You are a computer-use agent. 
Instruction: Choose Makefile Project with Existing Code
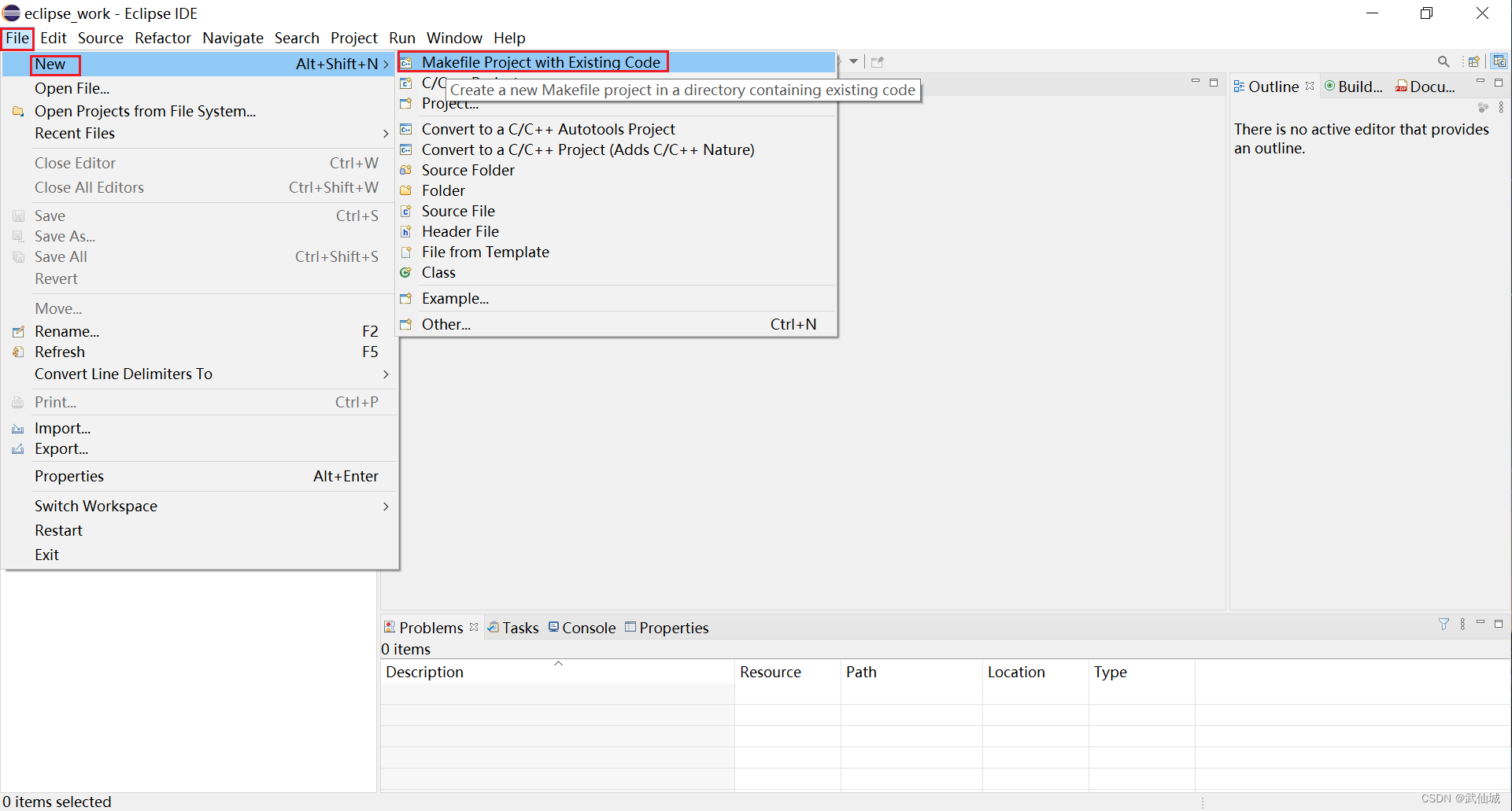[616, 62]
